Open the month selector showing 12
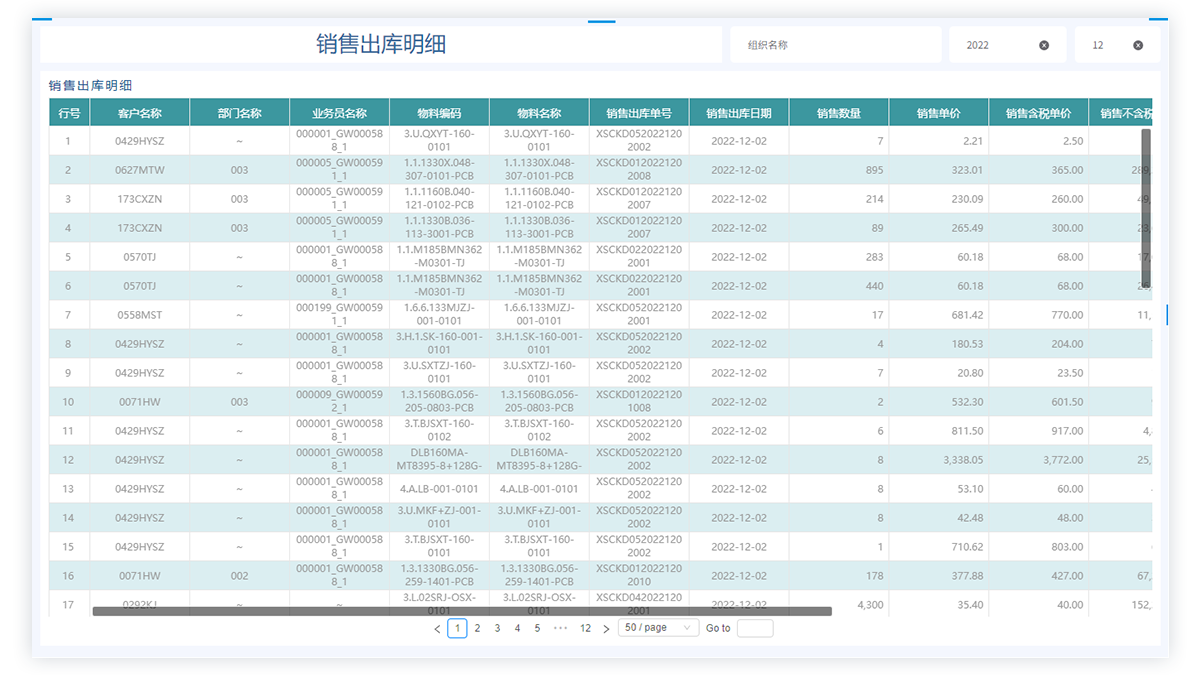 pos(1118,45)
